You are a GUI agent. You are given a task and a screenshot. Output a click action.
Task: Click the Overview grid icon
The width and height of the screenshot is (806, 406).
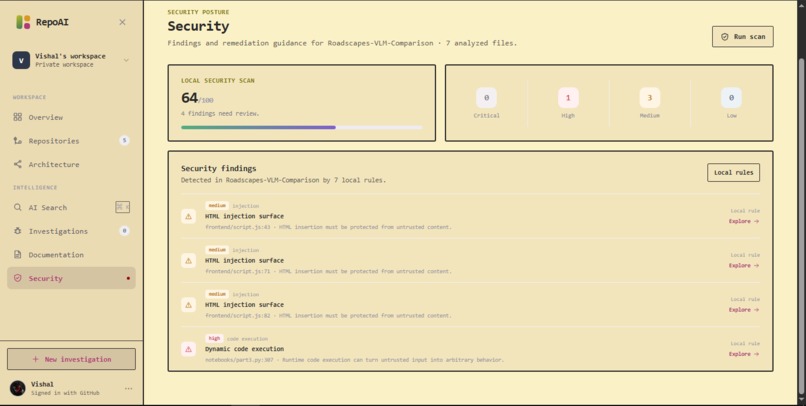(x=17, y=117)
